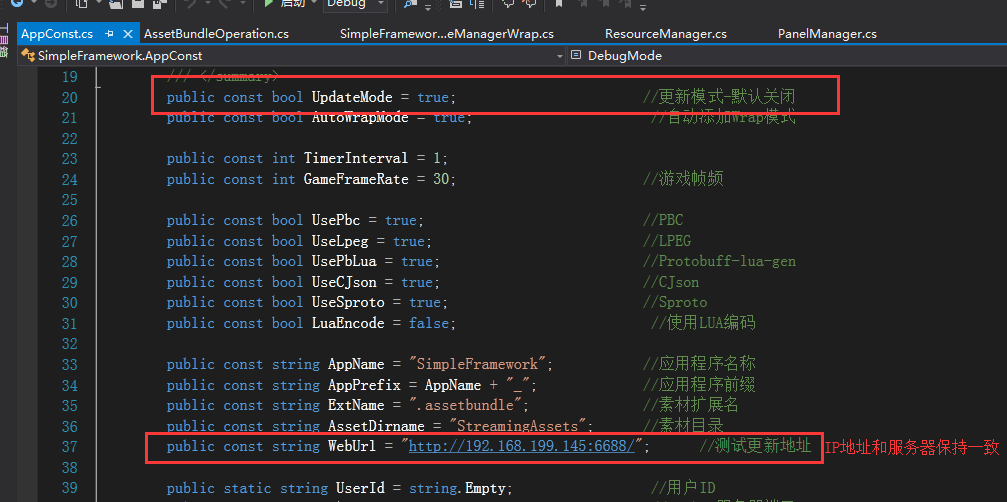Screen dimensions: 1007x502
Task: Click the //LPEG comment
Action: (x=667, y=241)
